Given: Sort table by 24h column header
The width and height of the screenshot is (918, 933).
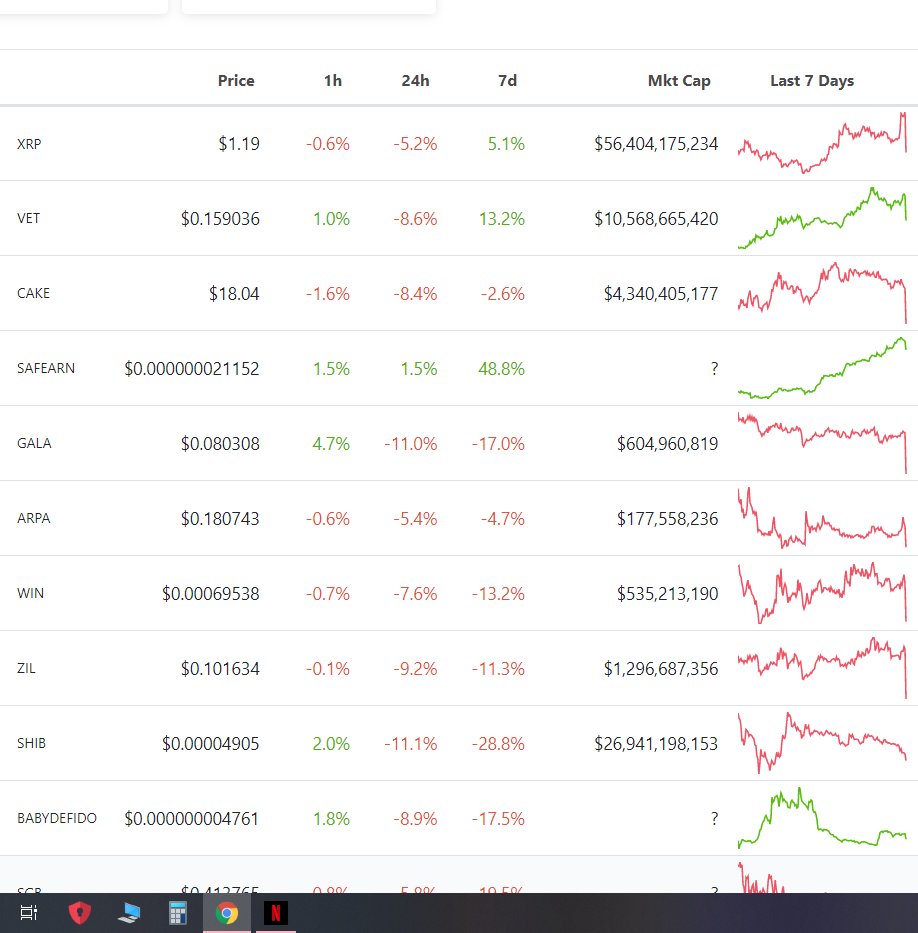Looking at the screenshot, I should [415, 80].
